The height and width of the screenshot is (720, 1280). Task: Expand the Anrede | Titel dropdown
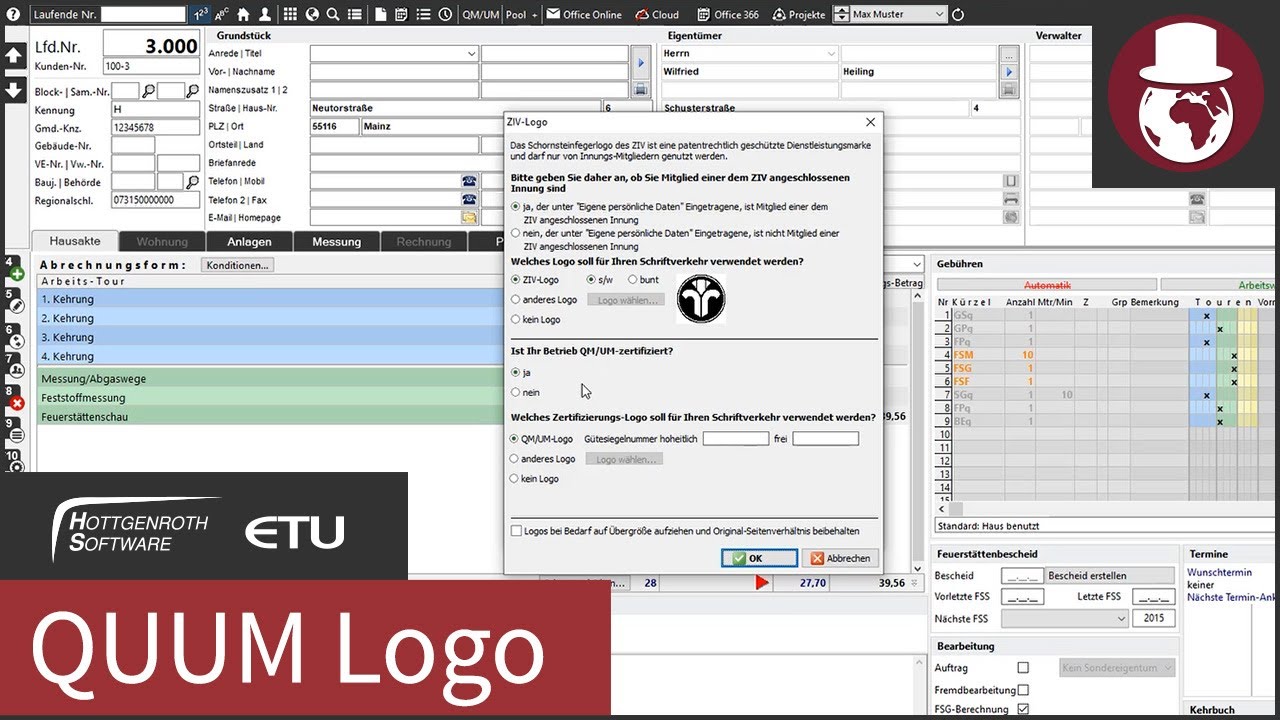coord(471,53)
